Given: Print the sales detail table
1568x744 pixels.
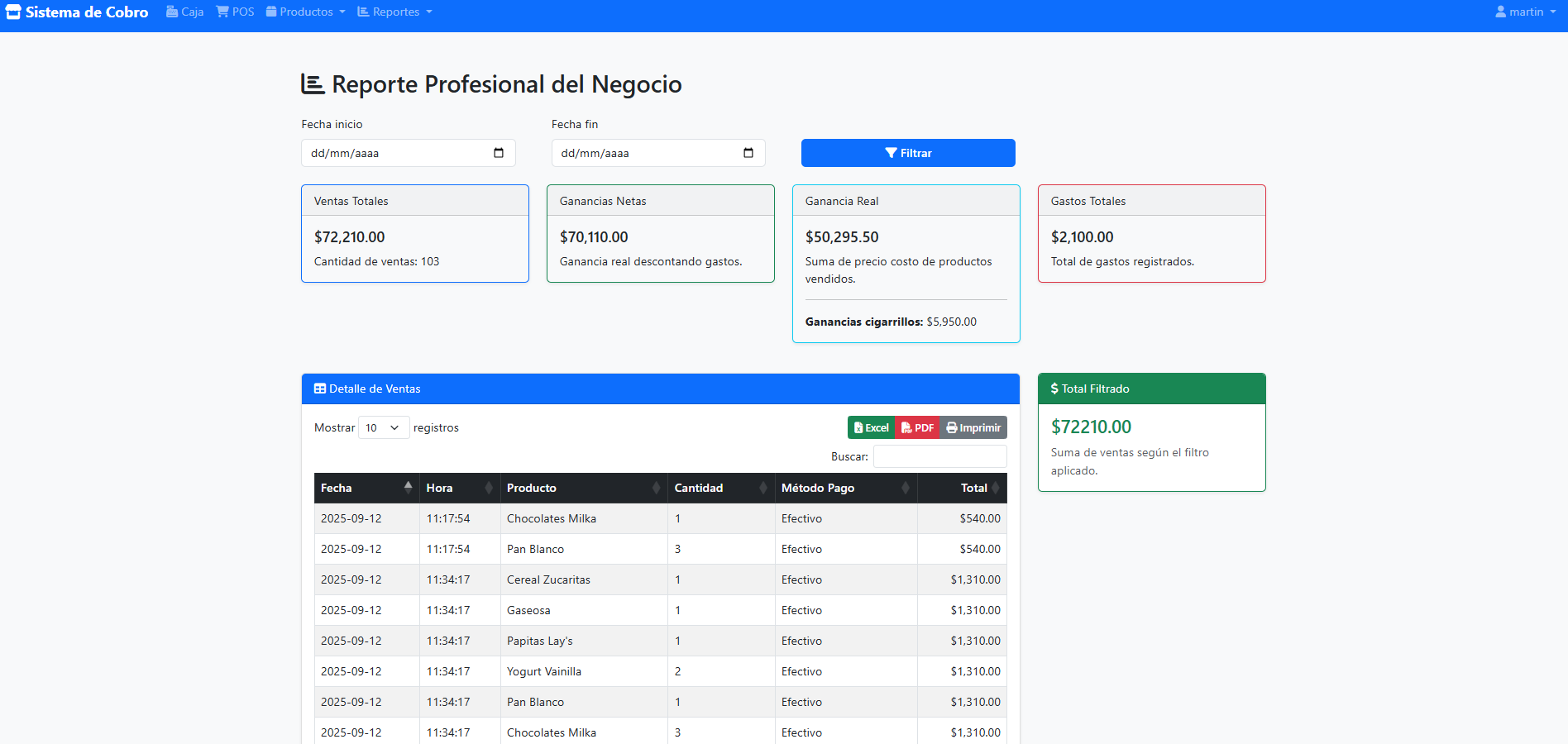Looking at the screenshot, I should point(973,427).
